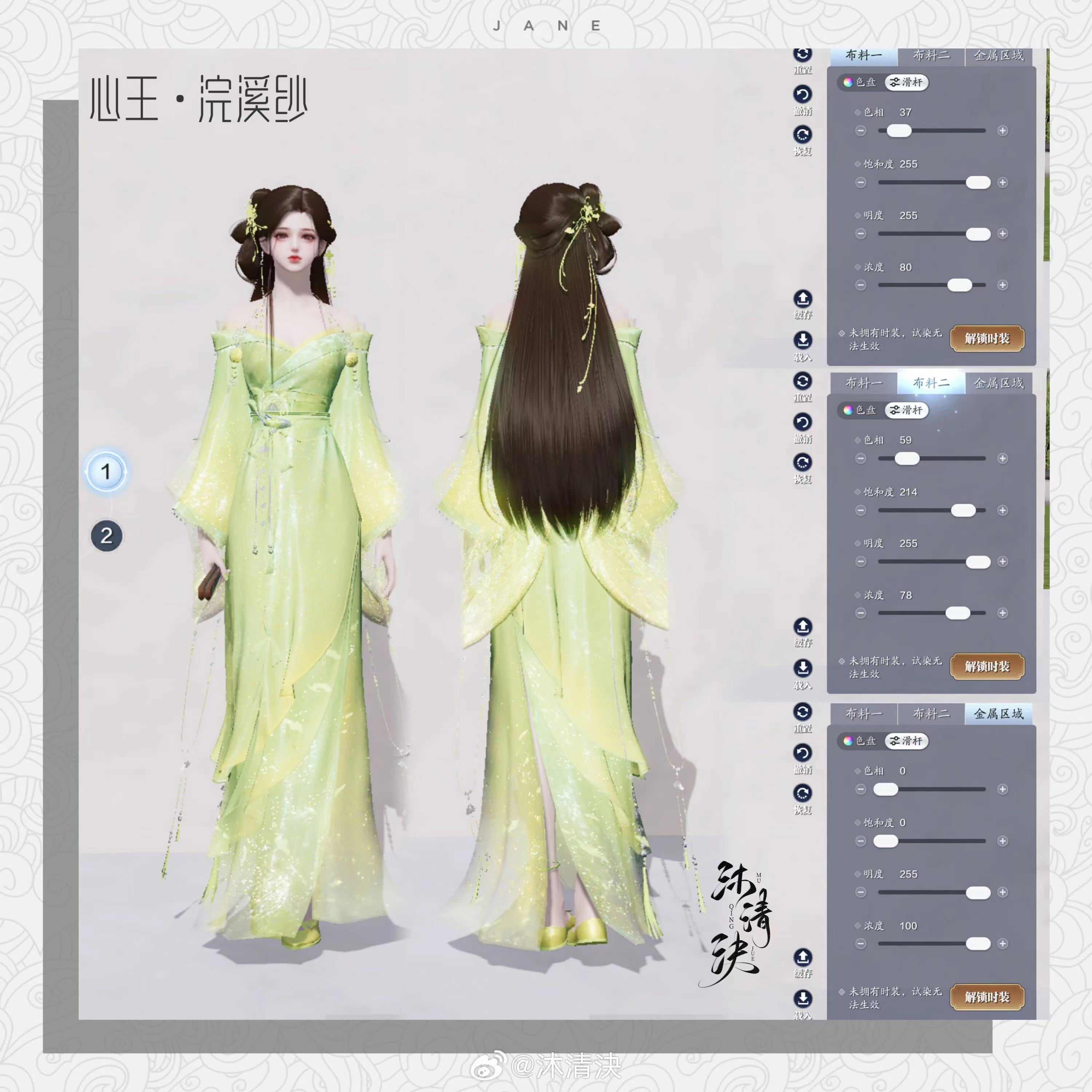Open the 金属区域 tab in the hue 59 panel

coord(999,383)
